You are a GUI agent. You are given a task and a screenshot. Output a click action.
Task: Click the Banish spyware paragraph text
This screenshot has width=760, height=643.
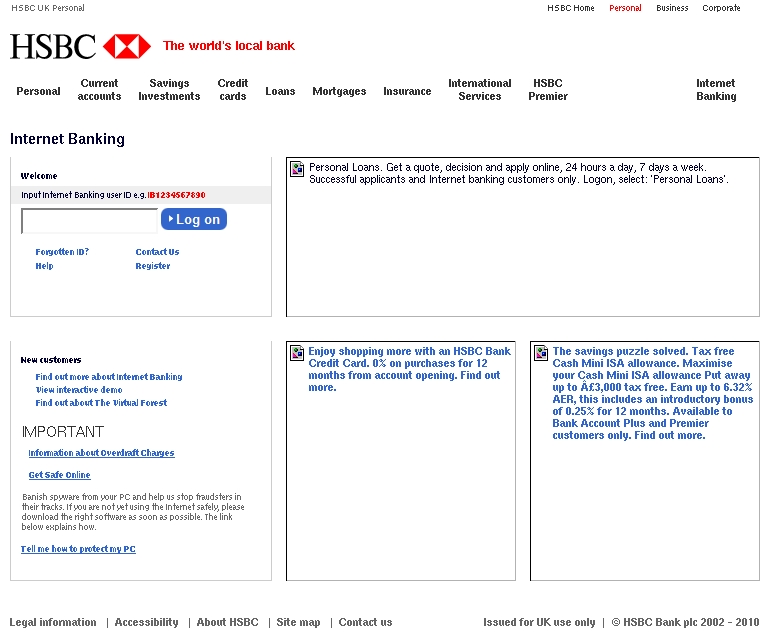pos(133,512)
